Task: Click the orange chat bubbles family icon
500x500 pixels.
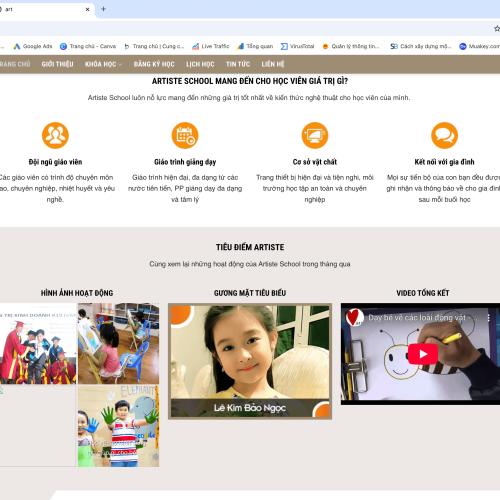Action: click(444, 135)
